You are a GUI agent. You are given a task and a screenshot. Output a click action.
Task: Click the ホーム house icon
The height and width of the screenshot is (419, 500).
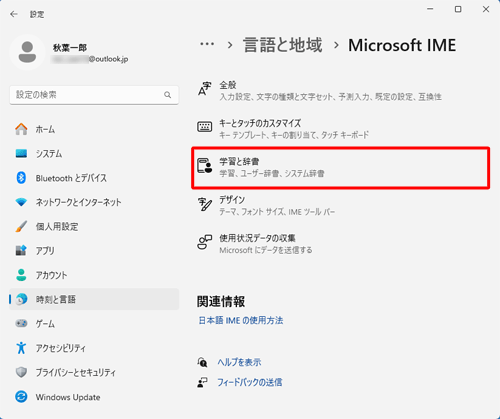[21, 129]
